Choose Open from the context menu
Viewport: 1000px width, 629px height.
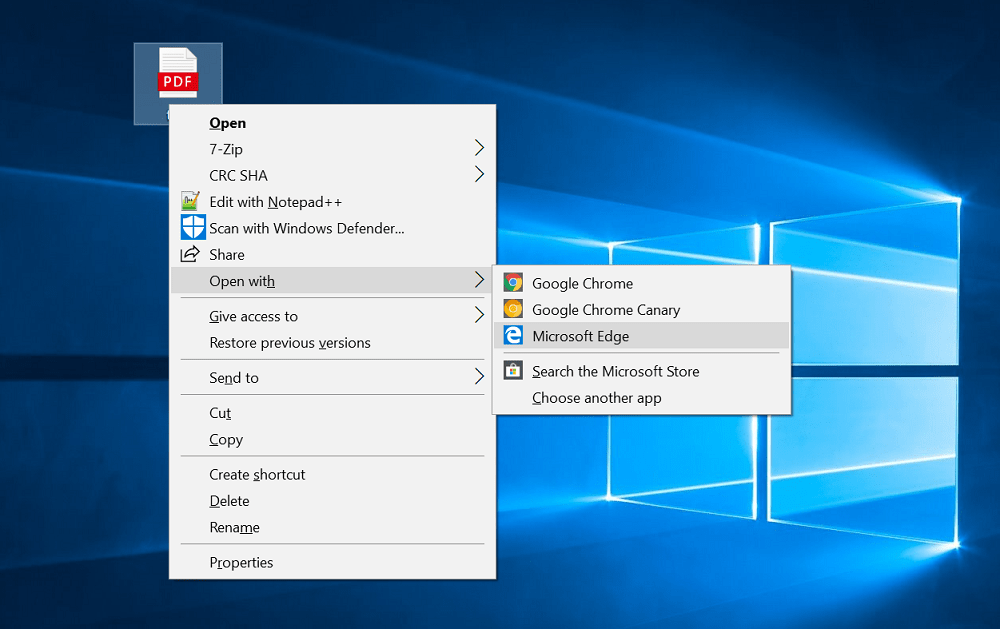tap(332, 122)
